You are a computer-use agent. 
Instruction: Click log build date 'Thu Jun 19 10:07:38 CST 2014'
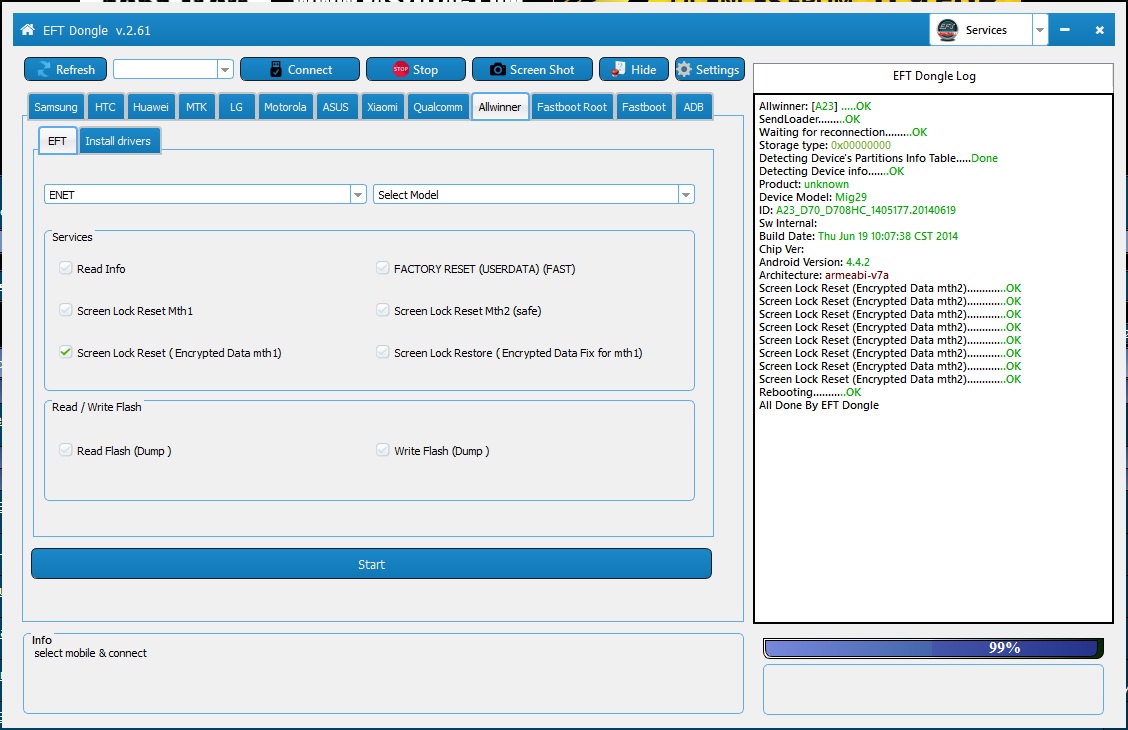(888, 236)
